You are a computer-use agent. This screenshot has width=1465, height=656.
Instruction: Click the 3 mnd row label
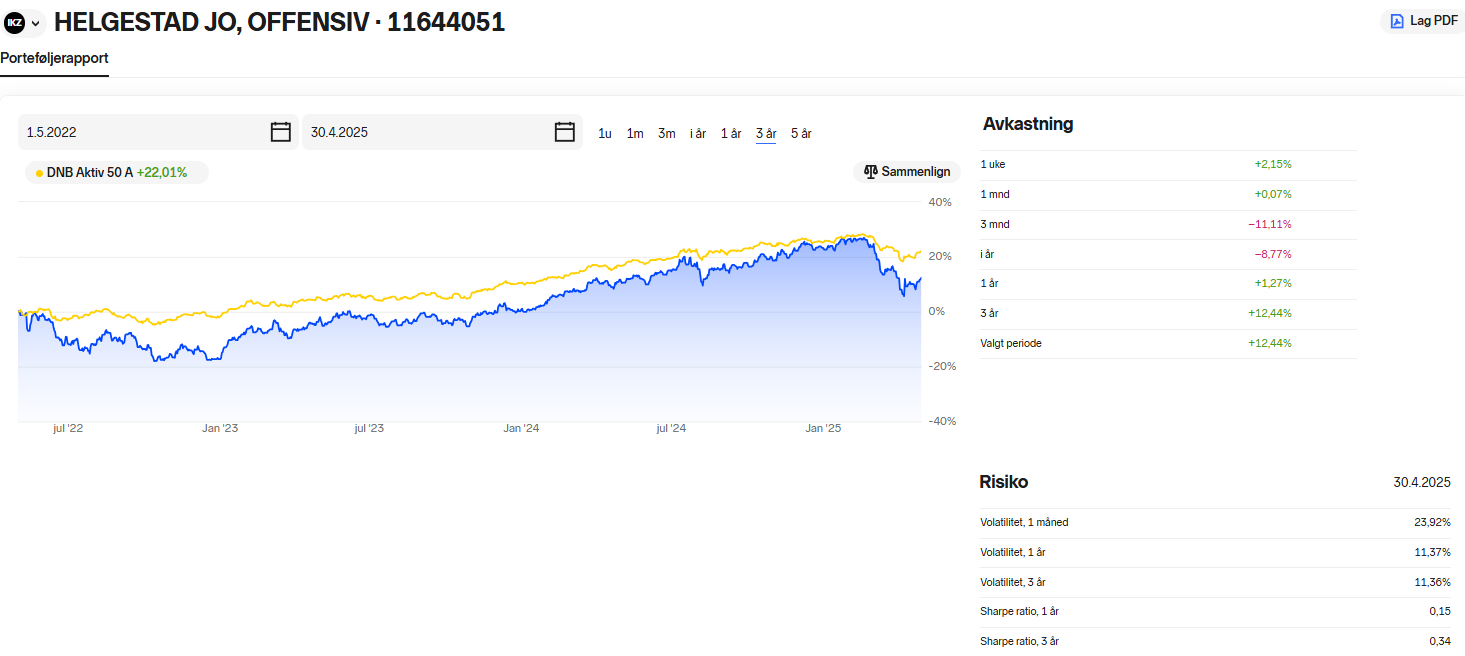pyautogui.click(x=996, y=224)
